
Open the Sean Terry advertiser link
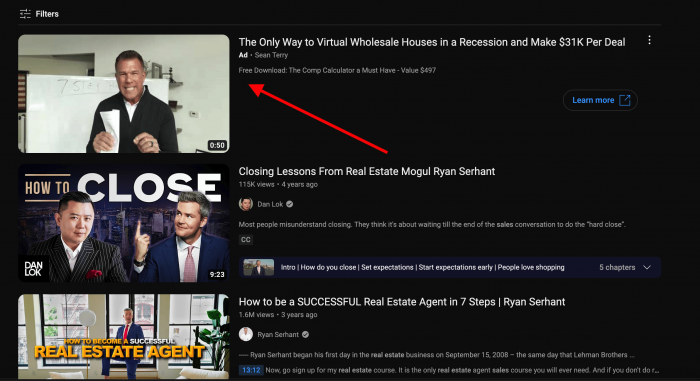(271, 55)
